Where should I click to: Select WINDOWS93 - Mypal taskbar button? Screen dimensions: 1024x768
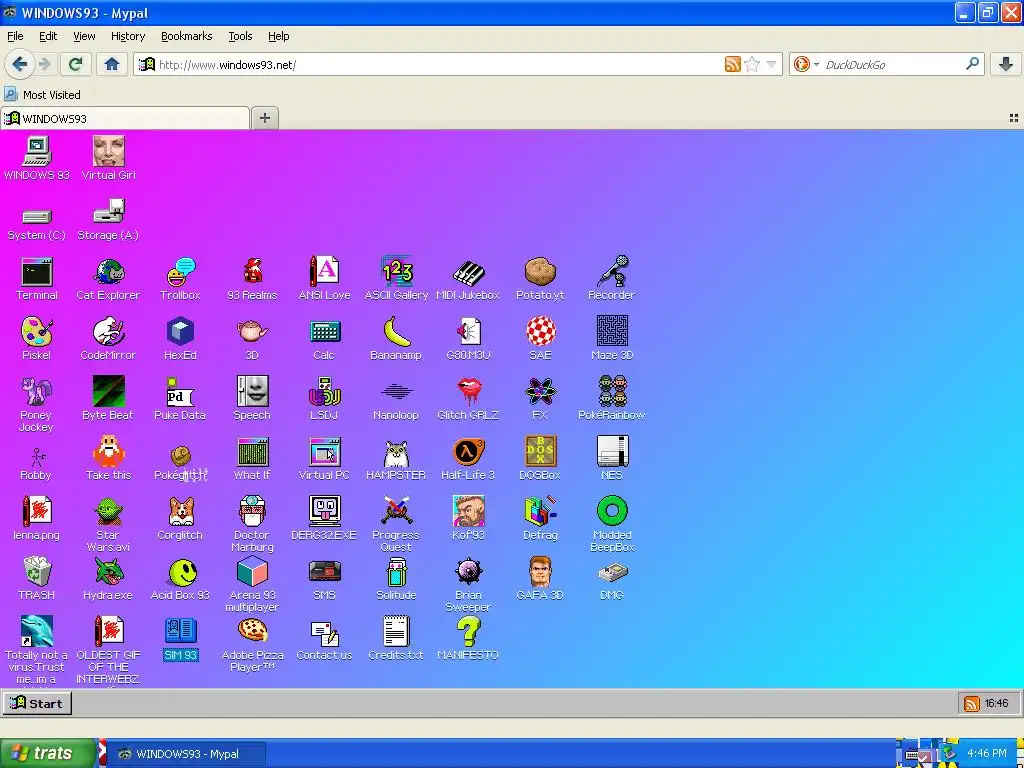pos(186,754)
